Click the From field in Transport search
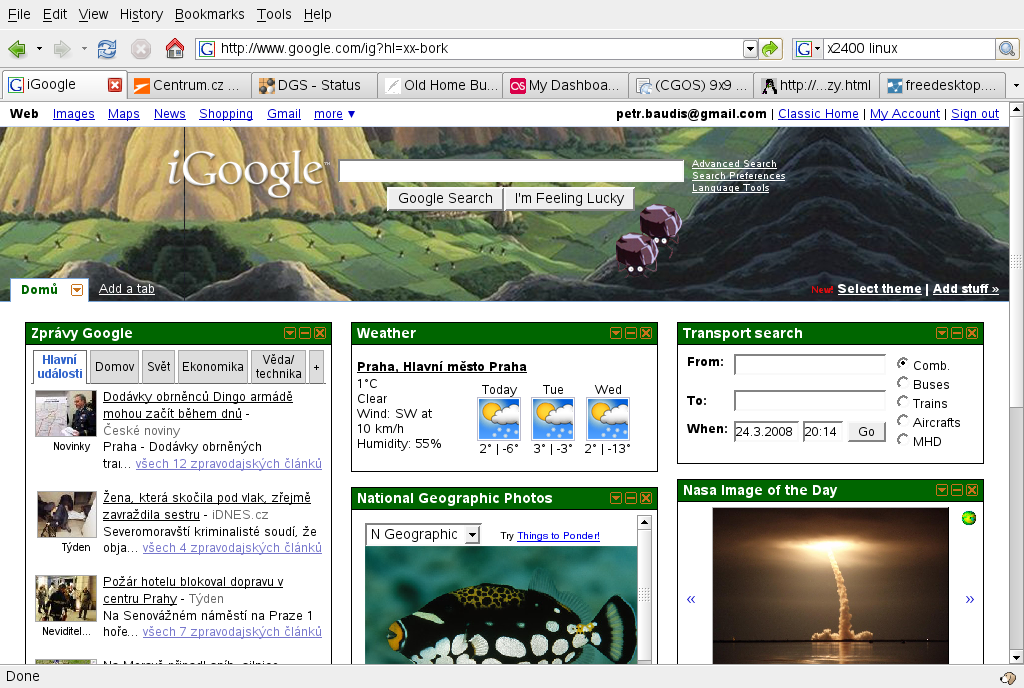The width and height of the screenshot is (1024, 688). tap(810, 364)
